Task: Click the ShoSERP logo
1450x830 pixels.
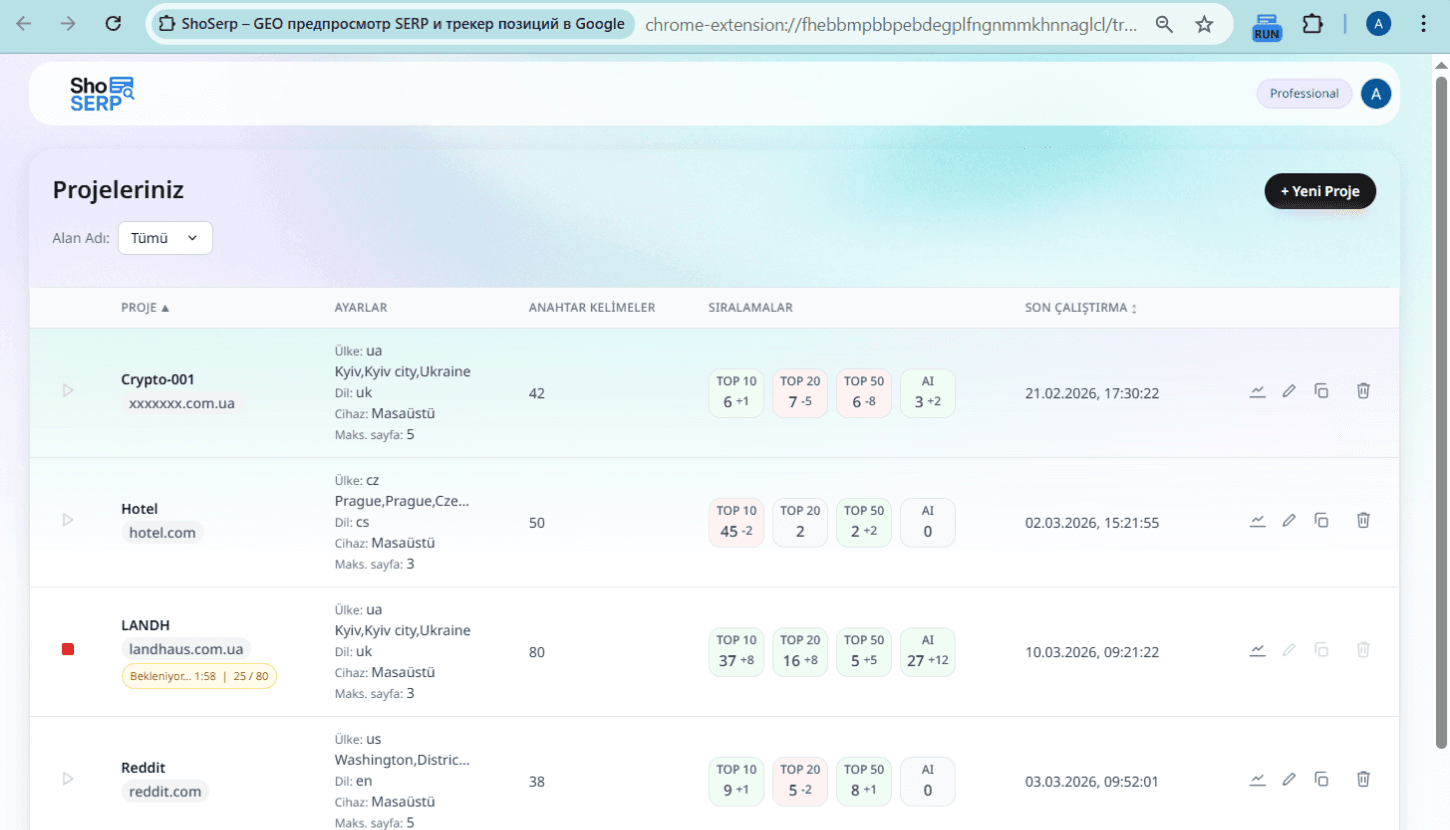Action: pyautogui.click(x=102, y=93)
